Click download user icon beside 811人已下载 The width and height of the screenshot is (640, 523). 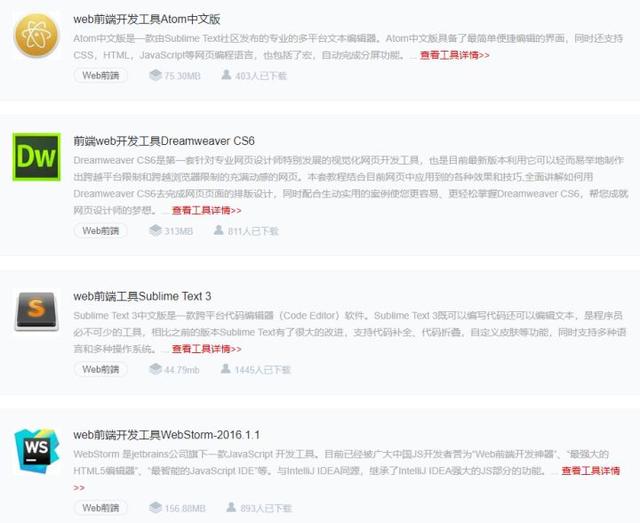pyautogui.click(x=219, y=230)
